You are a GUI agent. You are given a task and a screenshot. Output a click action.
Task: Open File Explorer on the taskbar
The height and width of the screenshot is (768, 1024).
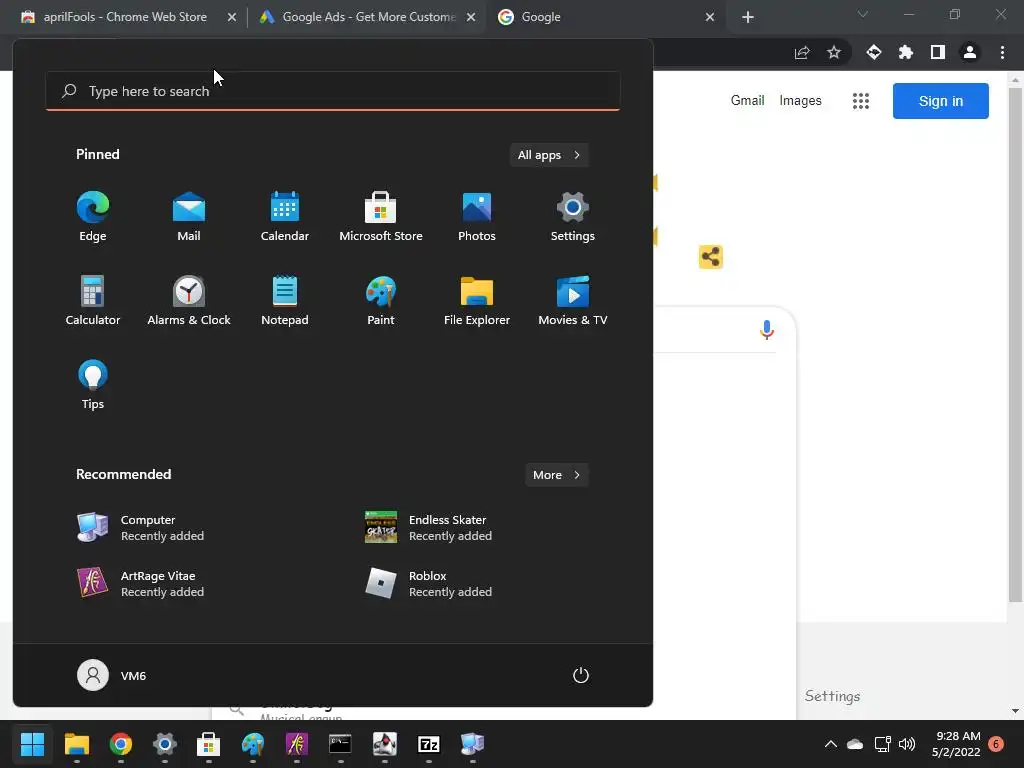[x=76, y=744]
